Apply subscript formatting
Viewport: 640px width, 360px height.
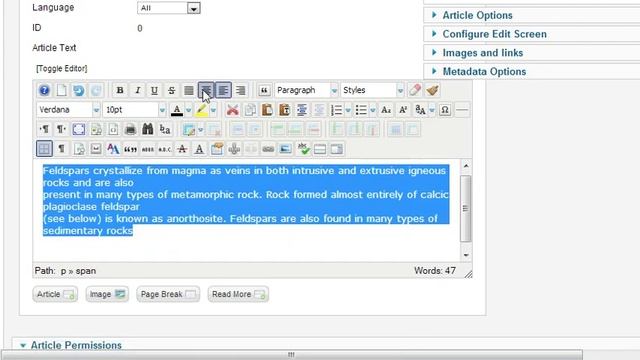coord(386,110)
